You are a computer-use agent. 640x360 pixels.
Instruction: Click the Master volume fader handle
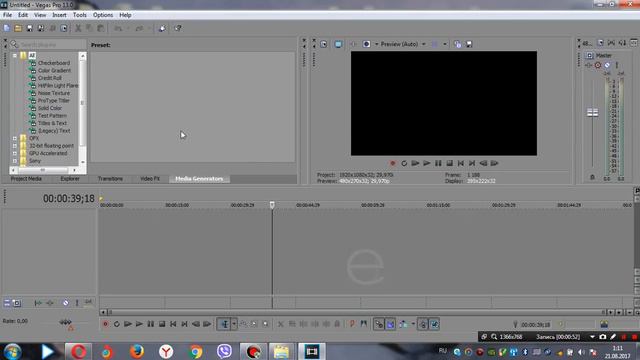click(x=592, y=113)
